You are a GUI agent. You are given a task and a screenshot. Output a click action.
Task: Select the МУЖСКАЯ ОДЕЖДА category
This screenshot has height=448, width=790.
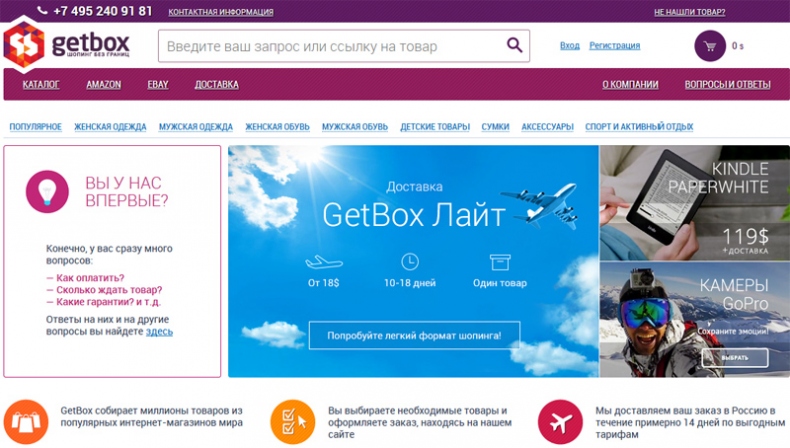click(196, 127)
